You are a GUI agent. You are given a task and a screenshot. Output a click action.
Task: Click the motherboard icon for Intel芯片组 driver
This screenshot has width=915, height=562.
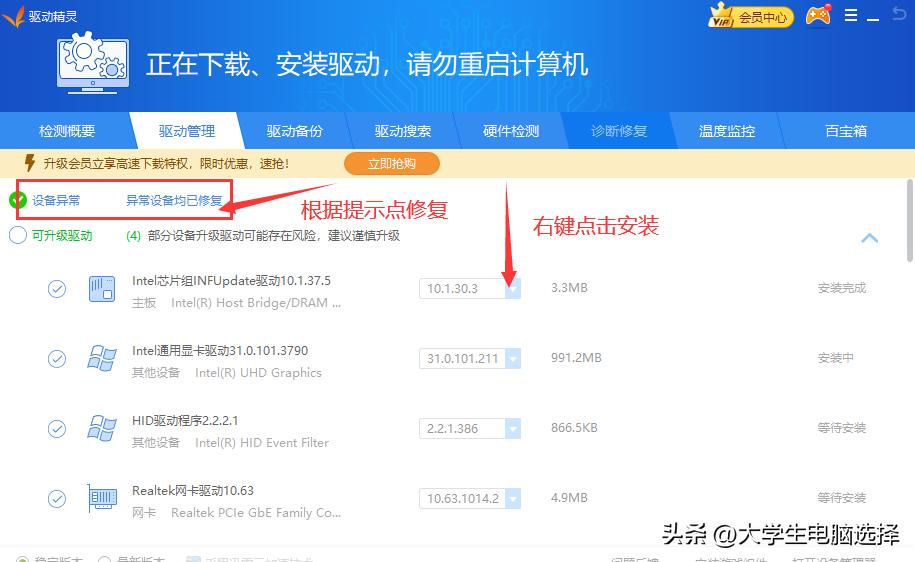click(102, 289)
